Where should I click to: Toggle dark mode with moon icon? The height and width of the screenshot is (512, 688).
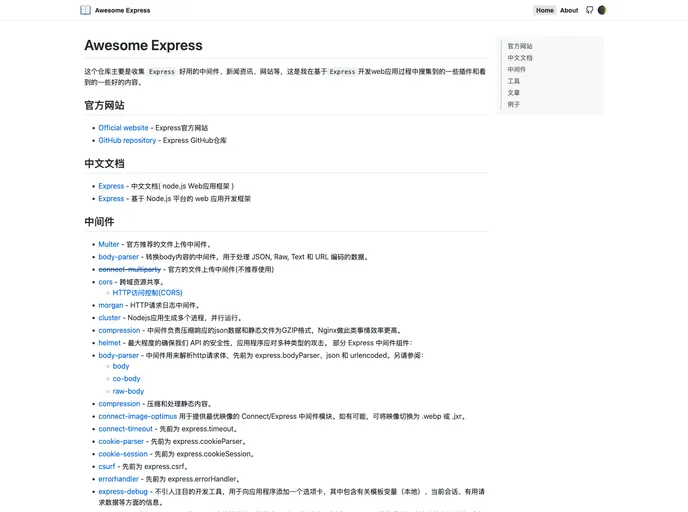[602, 10]
